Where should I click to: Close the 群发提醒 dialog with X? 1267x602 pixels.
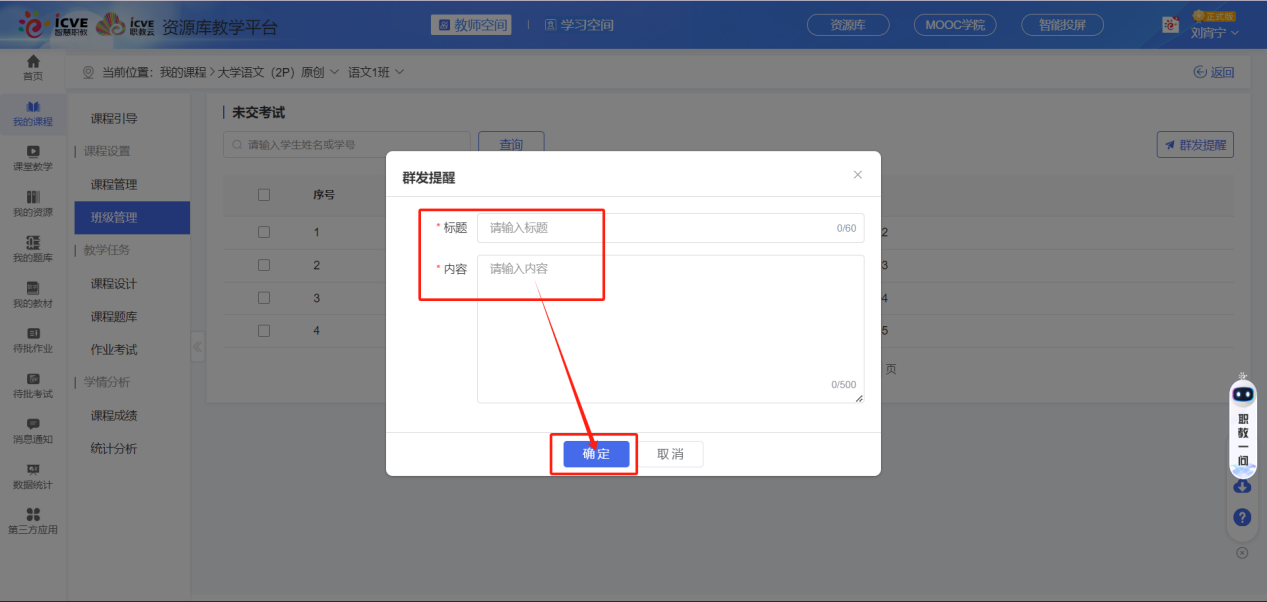857,175
